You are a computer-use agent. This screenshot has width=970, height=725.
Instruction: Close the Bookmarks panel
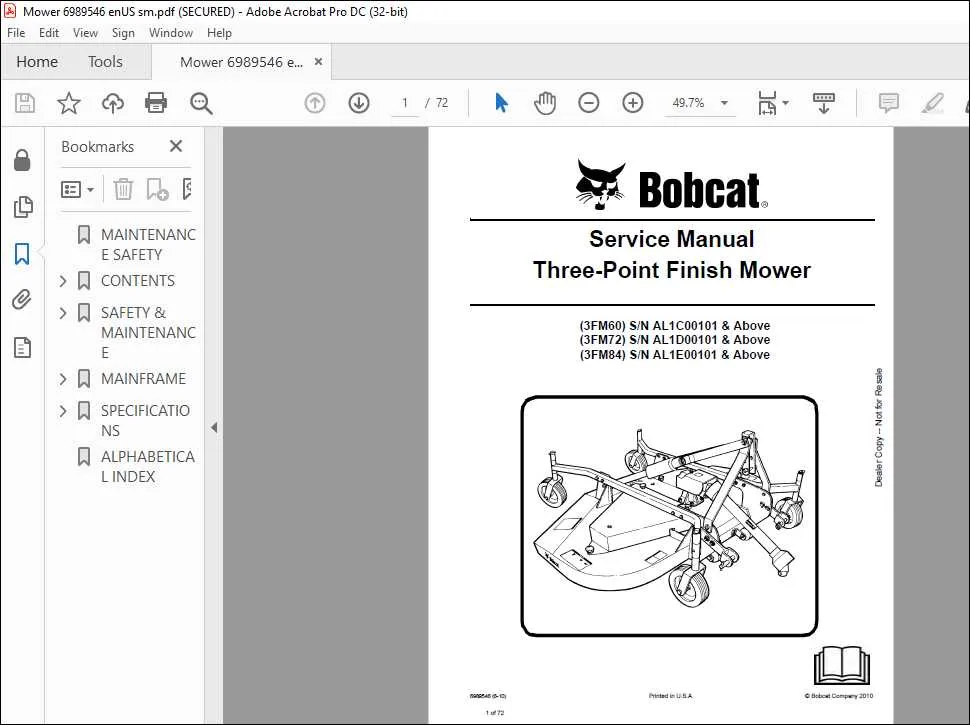coord(176,146)
